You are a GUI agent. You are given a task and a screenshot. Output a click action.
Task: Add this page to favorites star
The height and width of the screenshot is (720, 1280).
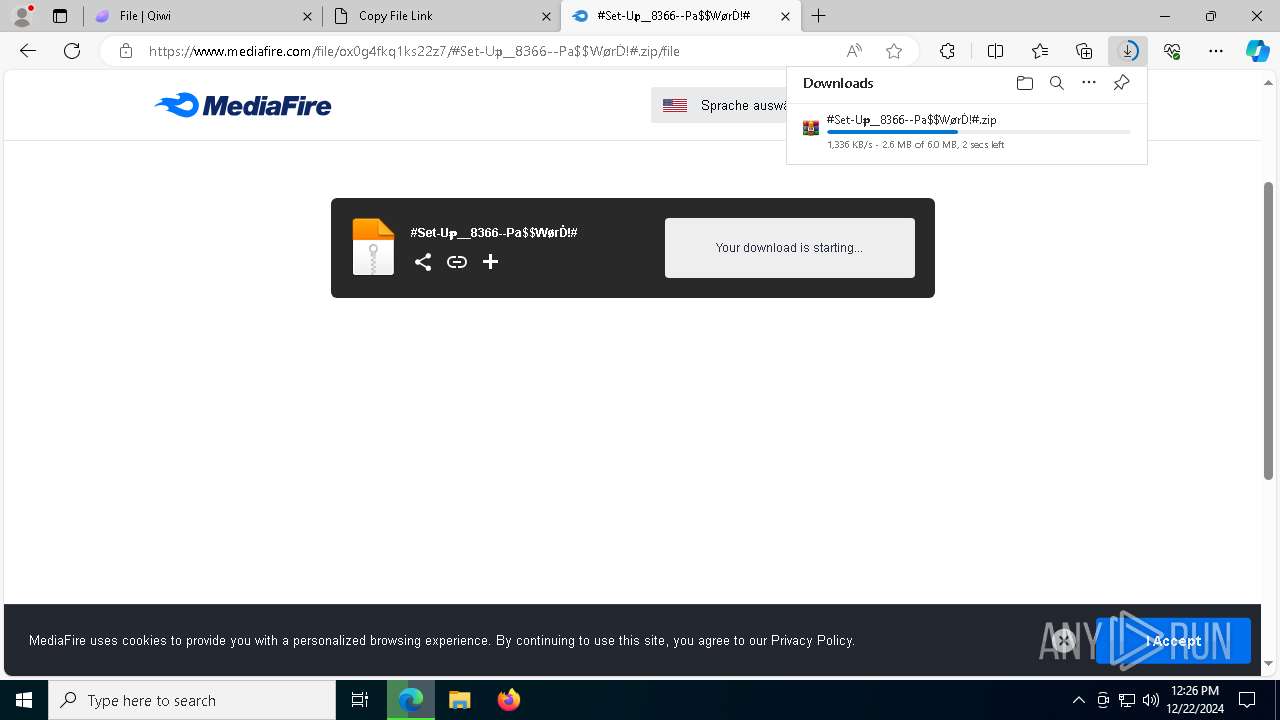(894, 51)
